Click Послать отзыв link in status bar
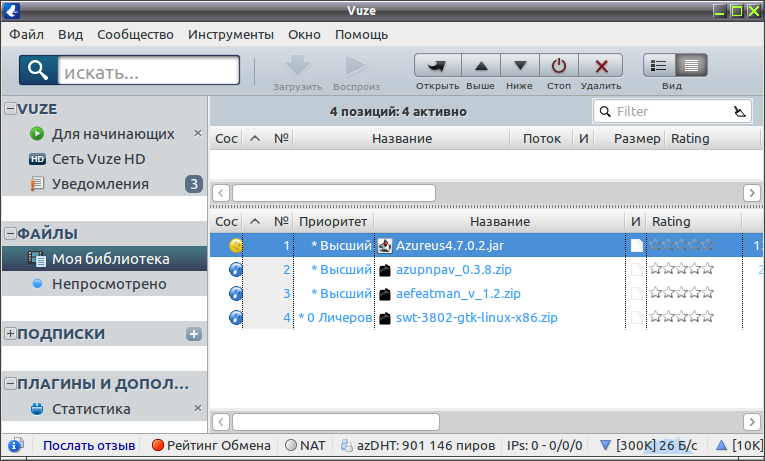 [89, 445]
